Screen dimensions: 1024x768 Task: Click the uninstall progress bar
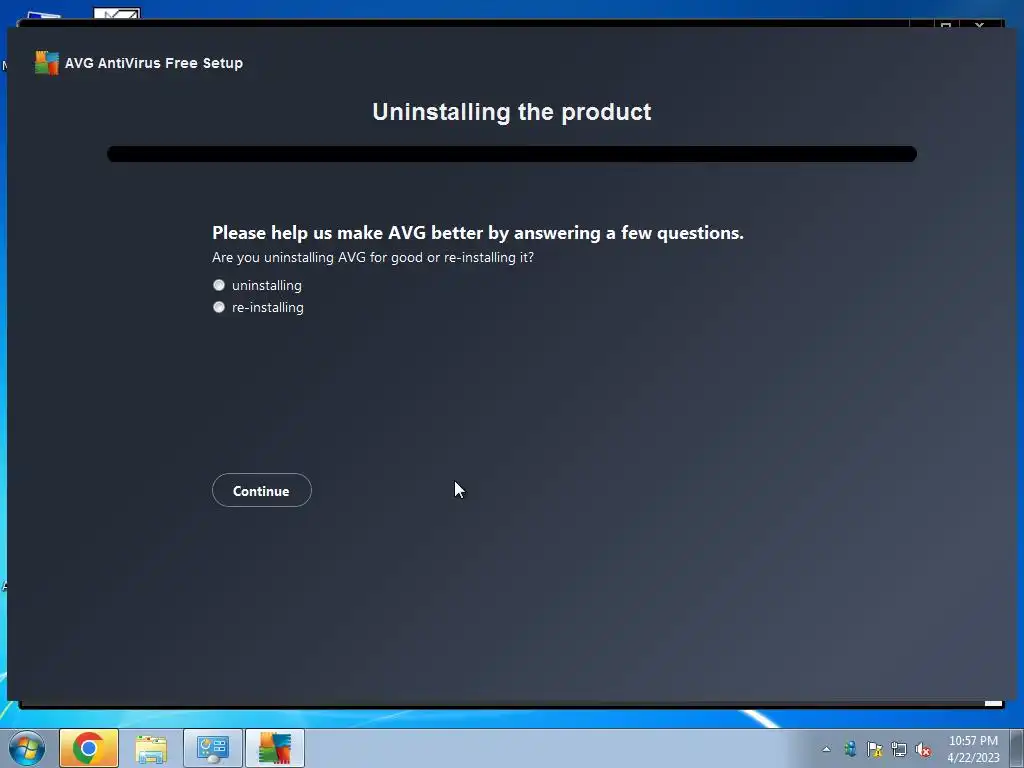[512, 154]
